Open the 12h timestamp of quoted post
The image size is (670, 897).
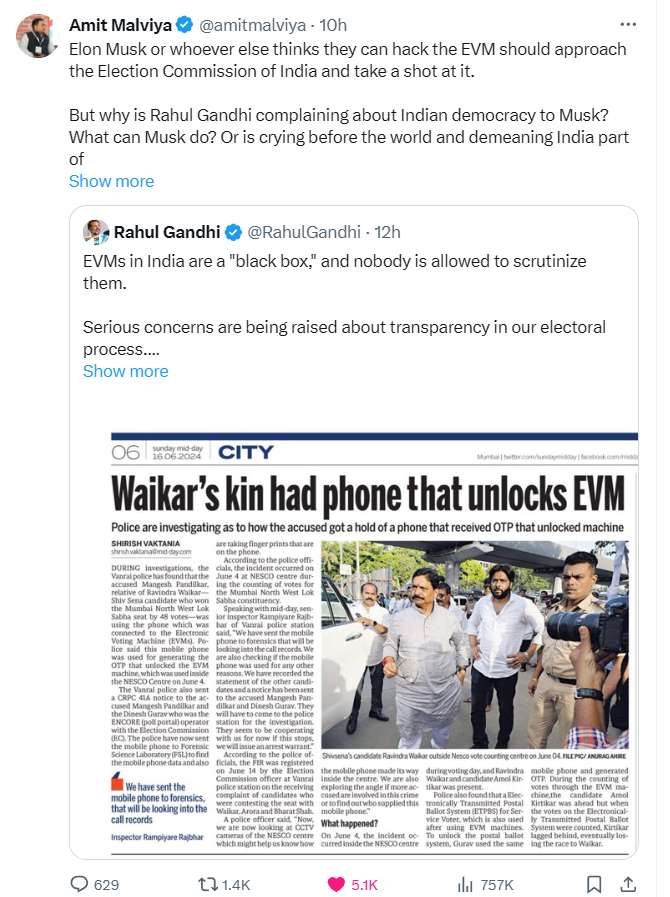click(x=387, y=232)
